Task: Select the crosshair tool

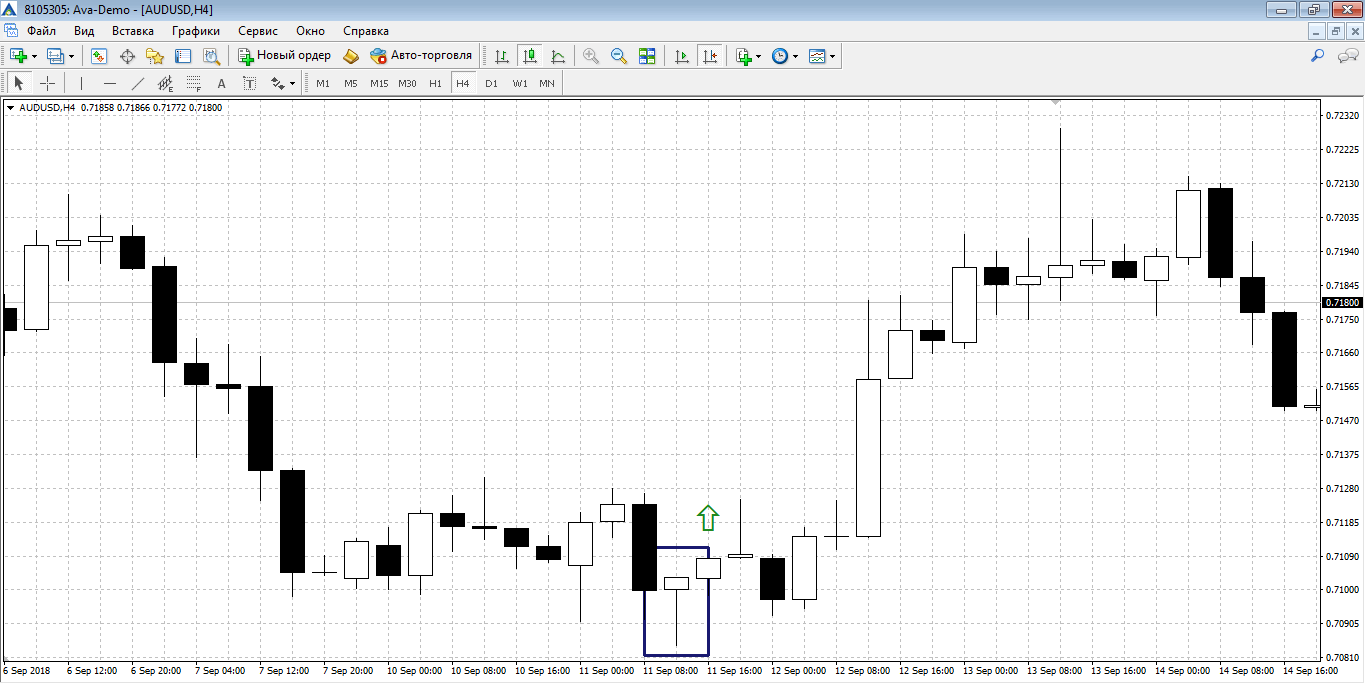Action: point(47,83)
